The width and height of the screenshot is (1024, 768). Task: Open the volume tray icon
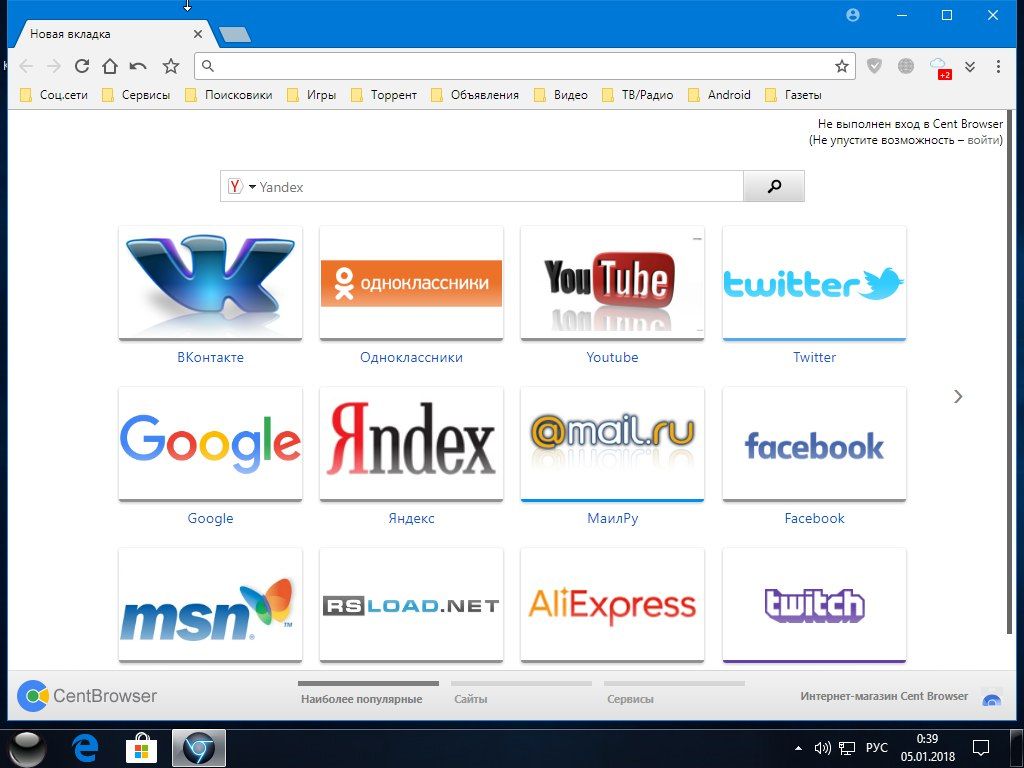823,748
